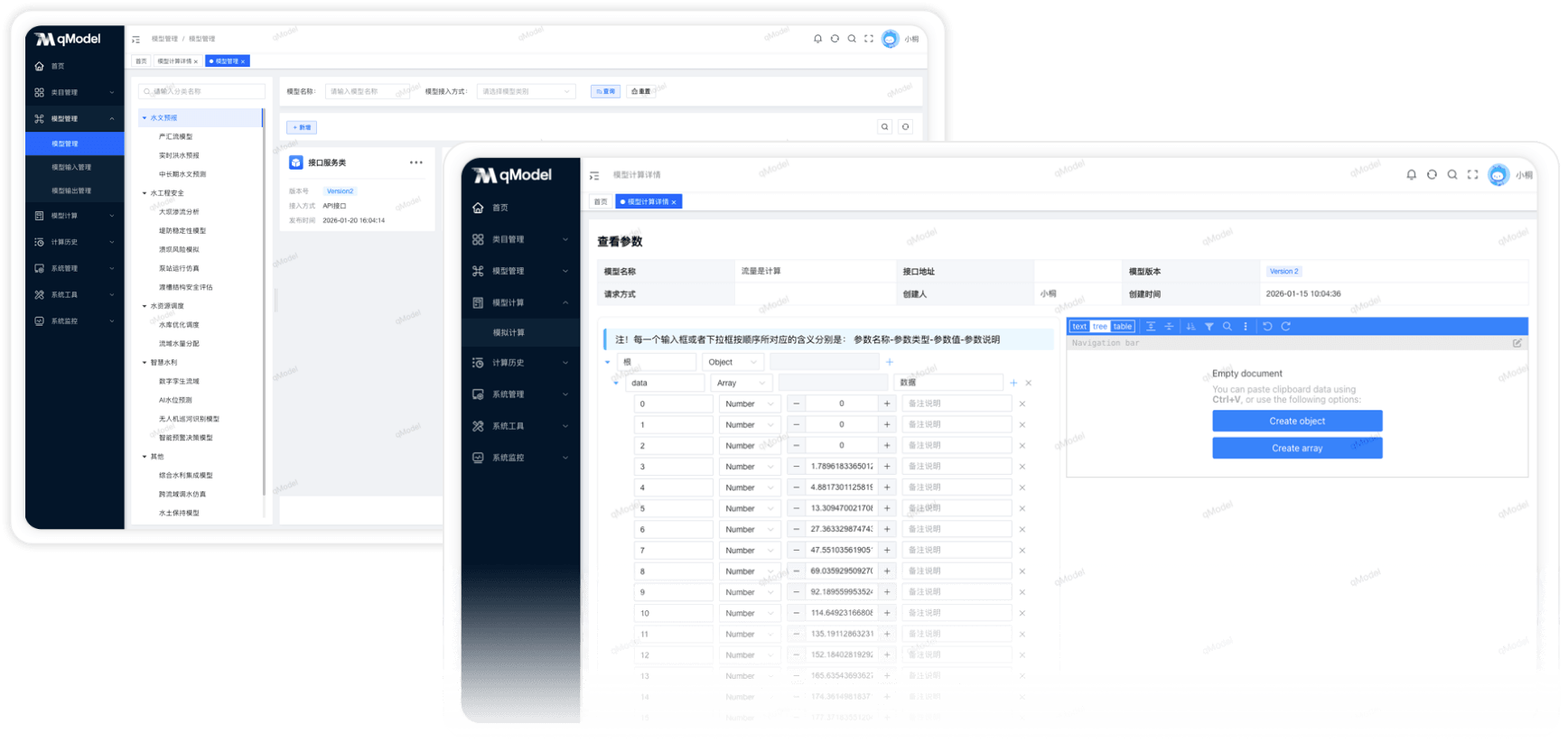1568x742 pixels.
Task: Open 模型输入管理 in back window sidebar
Action: click(x=74, y=167)
